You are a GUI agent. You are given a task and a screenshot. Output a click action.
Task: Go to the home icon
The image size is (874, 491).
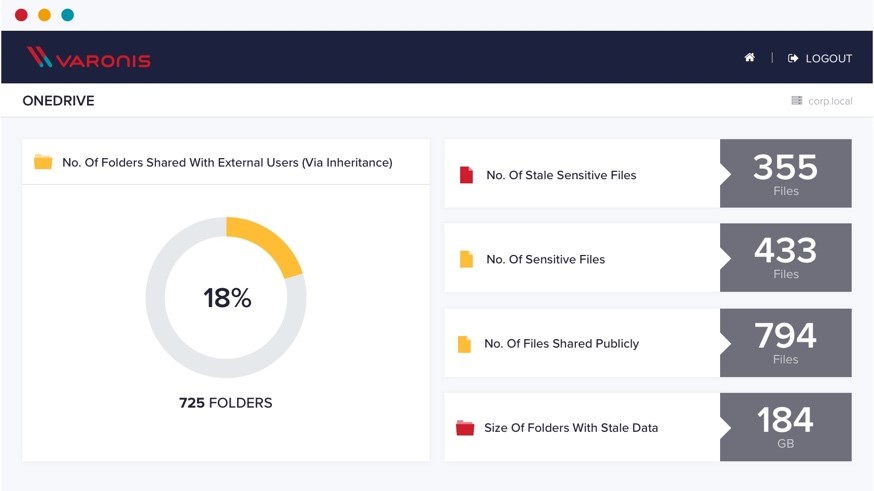(750, 57)
